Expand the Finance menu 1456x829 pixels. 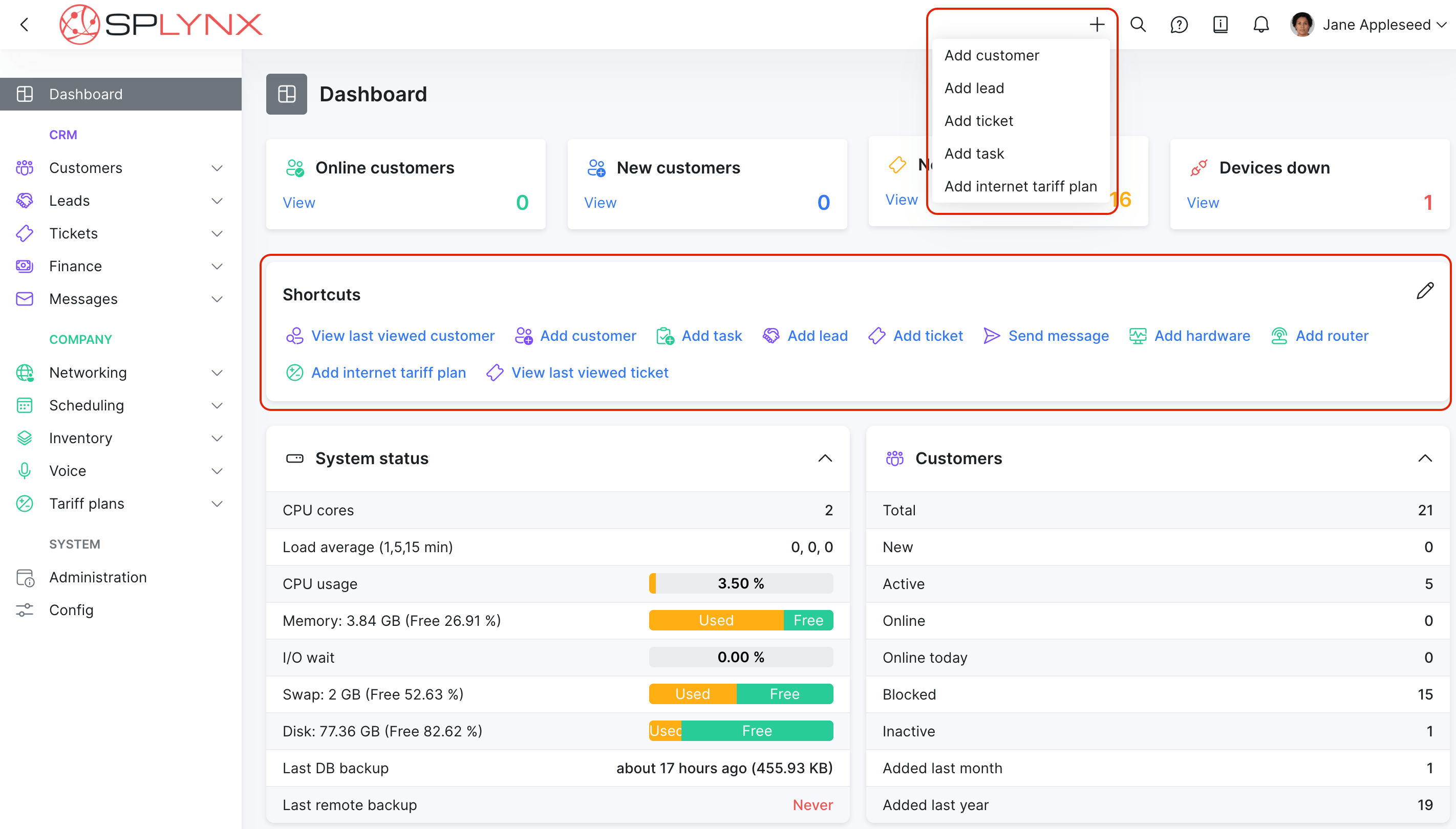(x=217, y=266)
